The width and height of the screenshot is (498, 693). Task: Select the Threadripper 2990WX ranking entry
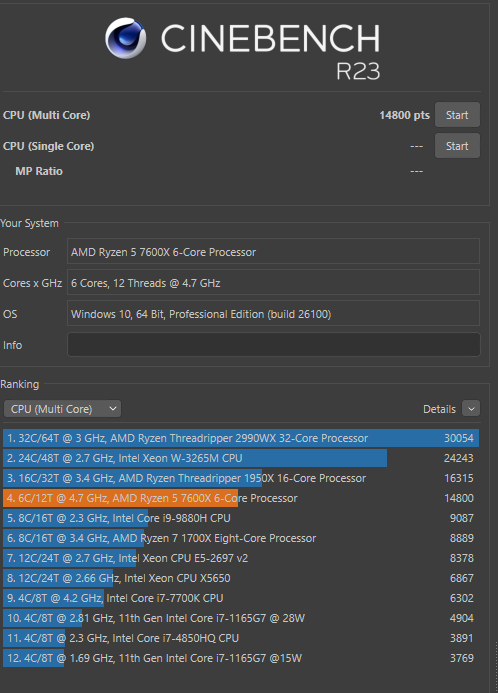tap(241, 438)
